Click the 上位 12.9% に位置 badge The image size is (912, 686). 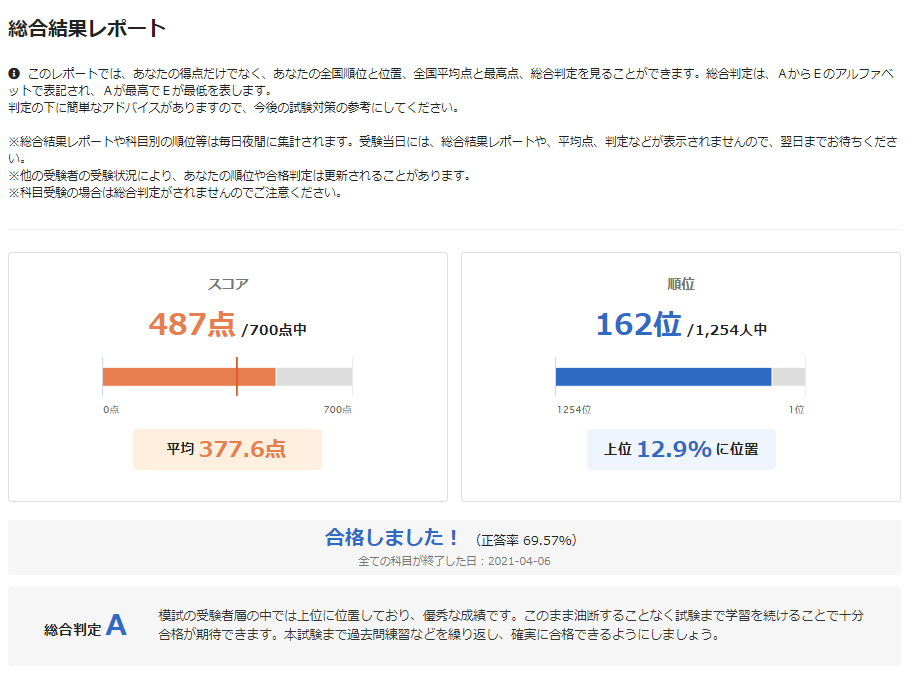[681, 449]
